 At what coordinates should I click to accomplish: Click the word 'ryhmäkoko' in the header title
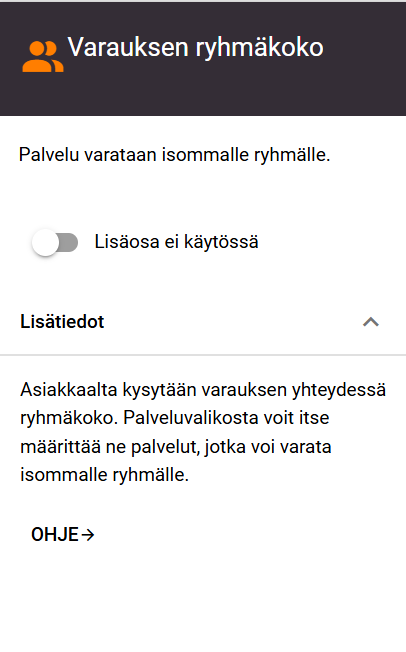[259, 49]
